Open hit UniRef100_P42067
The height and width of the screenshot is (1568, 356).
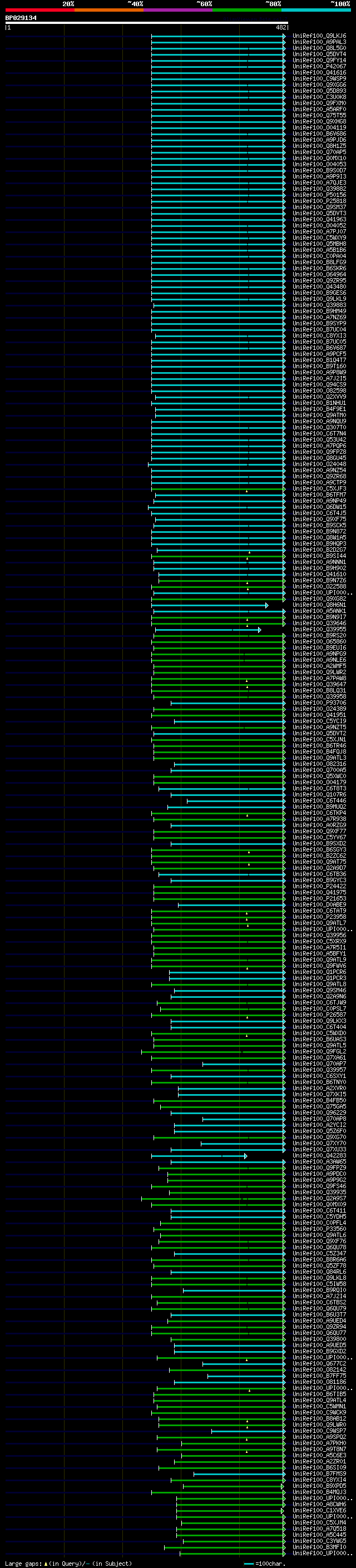(x=319, y=66)
